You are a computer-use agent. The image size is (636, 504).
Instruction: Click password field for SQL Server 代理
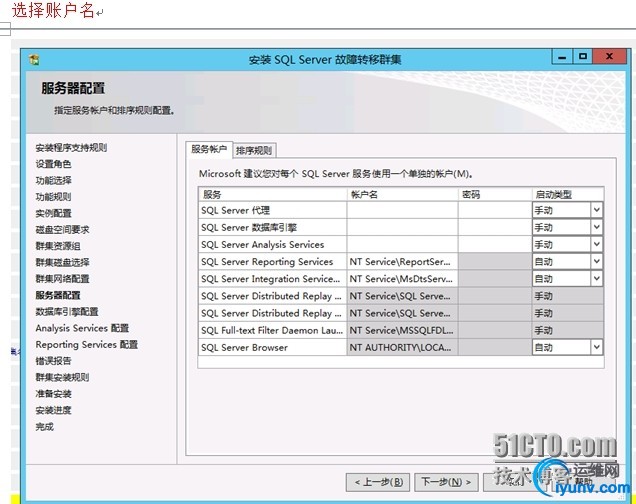(495, 210)
